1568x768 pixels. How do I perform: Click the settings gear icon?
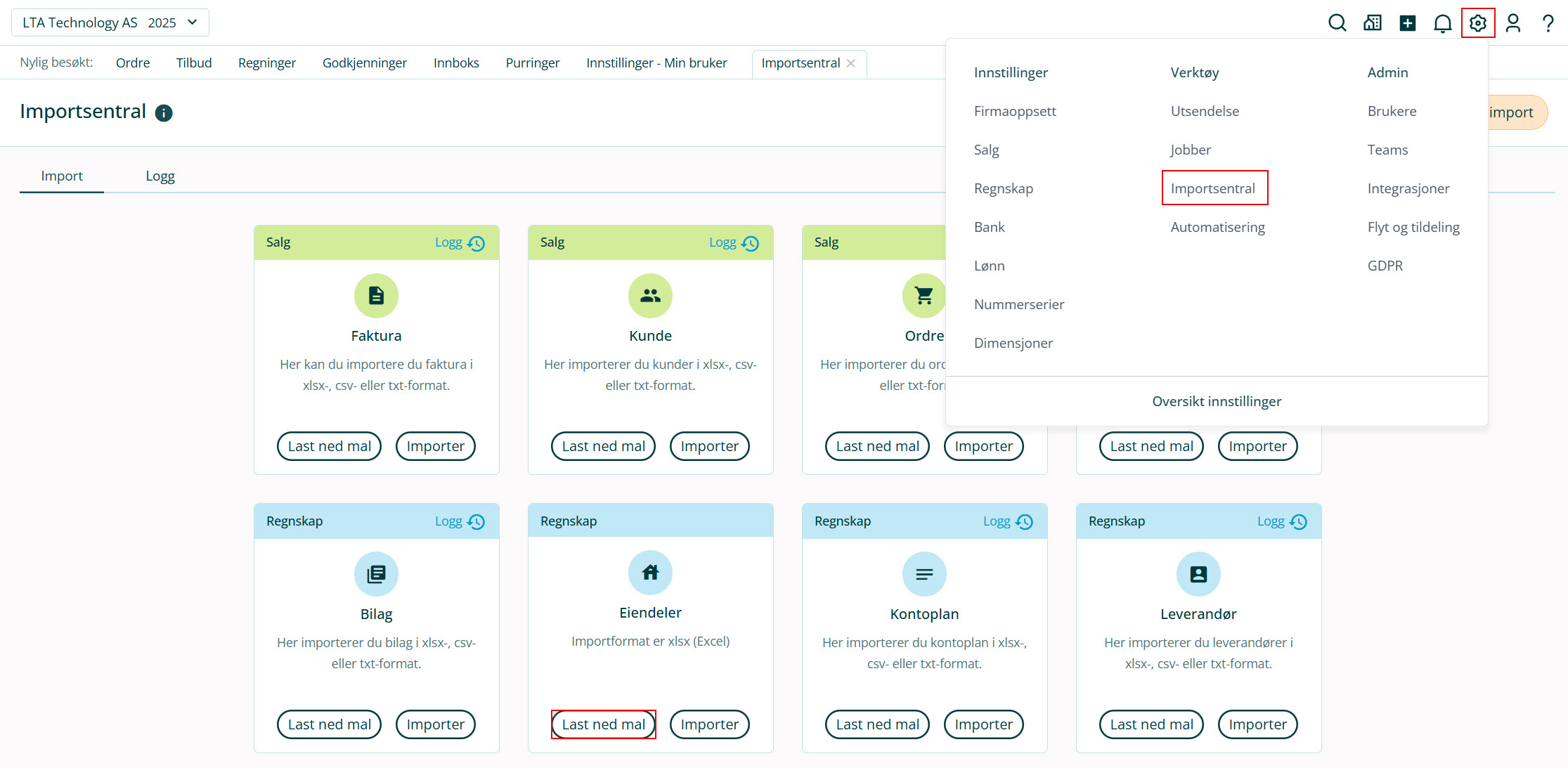(1477, 23)
